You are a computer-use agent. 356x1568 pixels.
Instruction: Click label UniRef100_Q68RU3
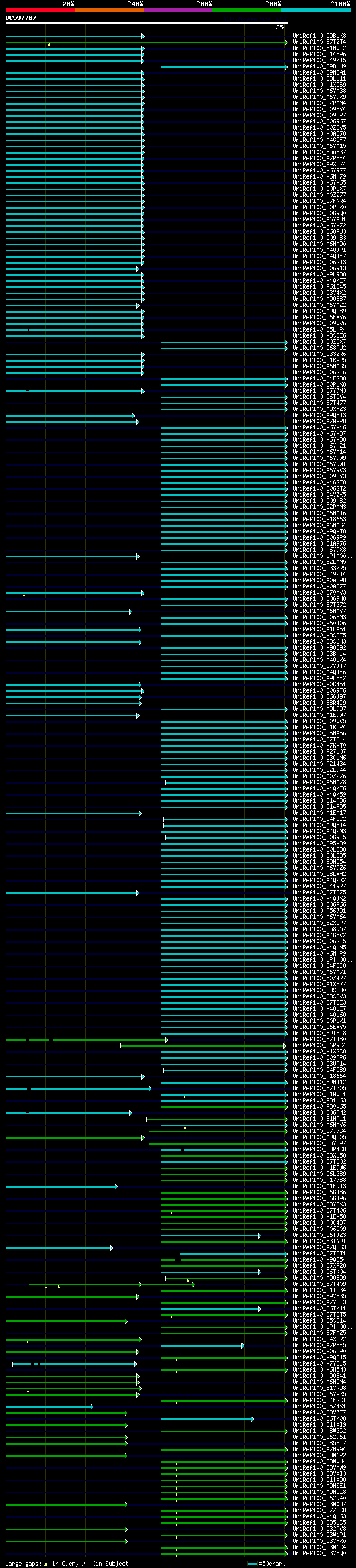click(319, 231)
